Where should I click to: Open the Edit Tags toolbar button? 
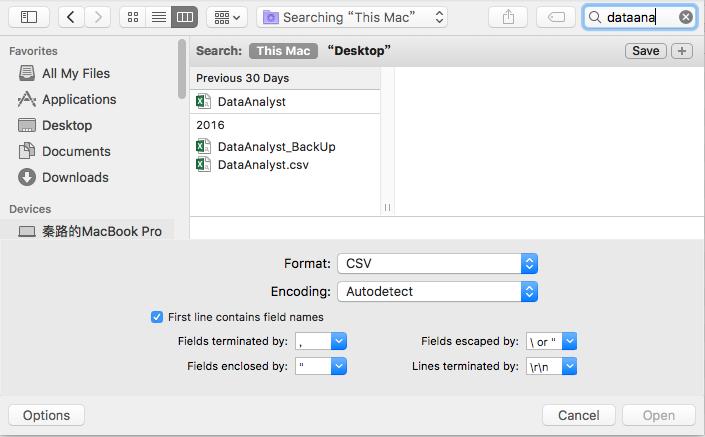tap(556, 17)
